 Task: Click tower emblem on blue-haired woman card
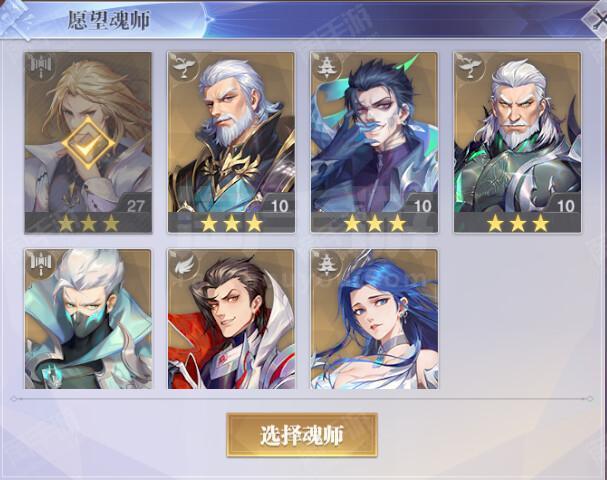coord(328,263)
